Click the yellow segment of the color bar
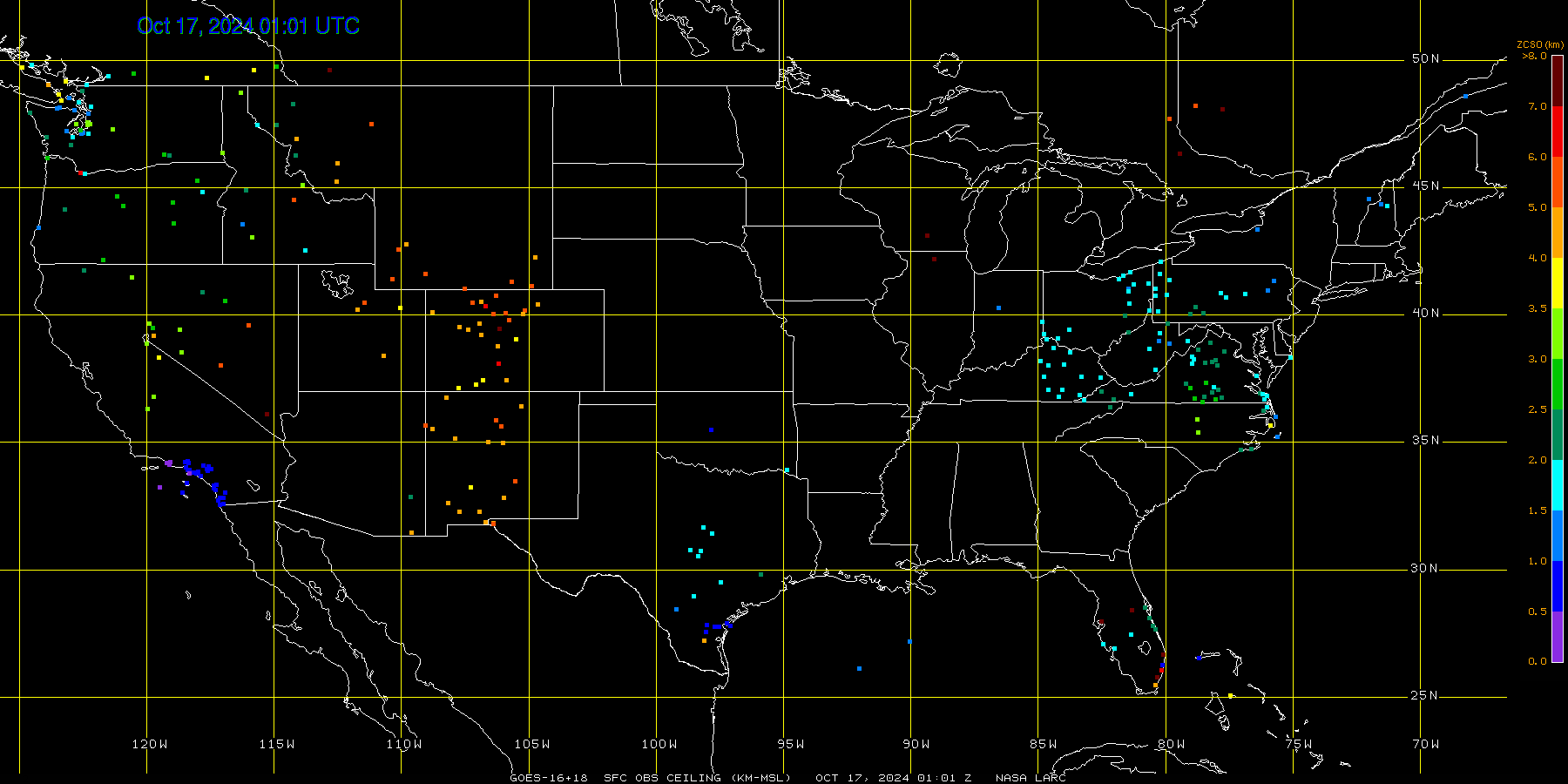The image size is (1568, 784). (x=1558, y=283)
